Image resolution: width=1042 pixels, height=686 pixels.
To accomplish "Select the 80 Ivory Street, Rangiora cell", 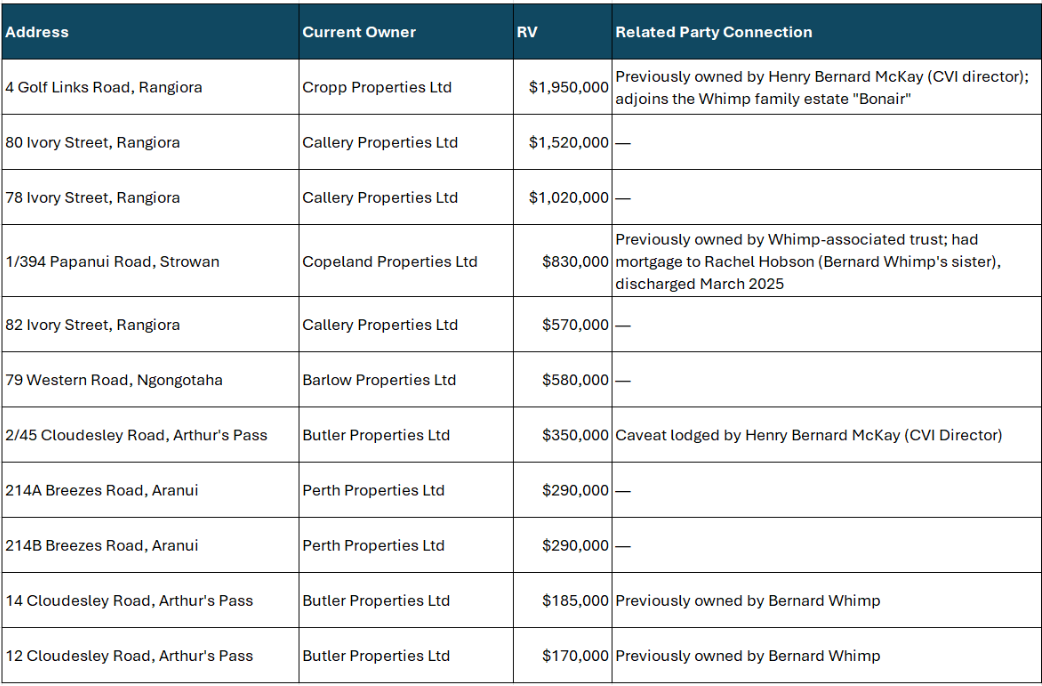I will click(x=93, y=142).
